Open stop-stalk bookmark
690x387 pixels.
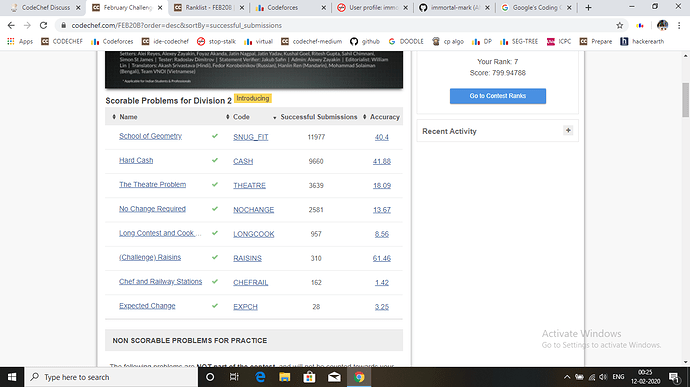tap(216, 41)
